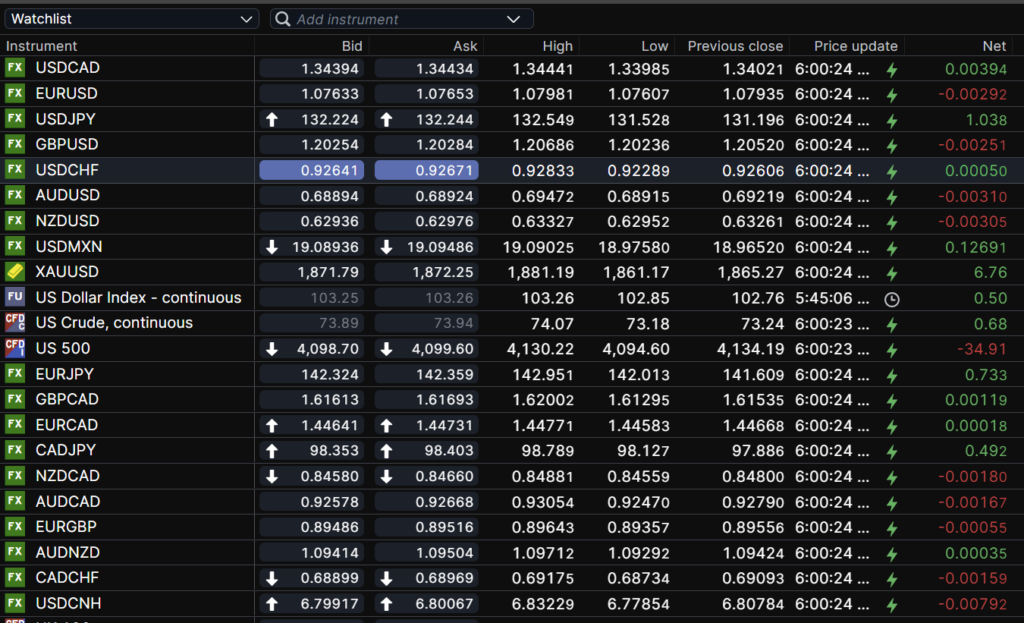The width and height of the screenshot is (1024, 623).
Task: Click the Previous close column header
Action: coord(736,46)
